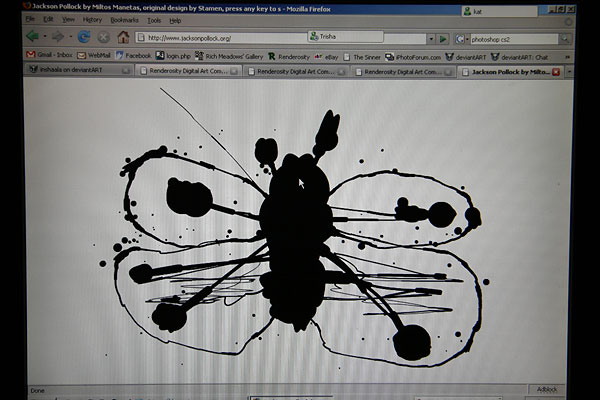Image resolution: width=600 pixels, height=400 pixels.
Task: Open the Edit menu
Action: click(x=48, y=19)
